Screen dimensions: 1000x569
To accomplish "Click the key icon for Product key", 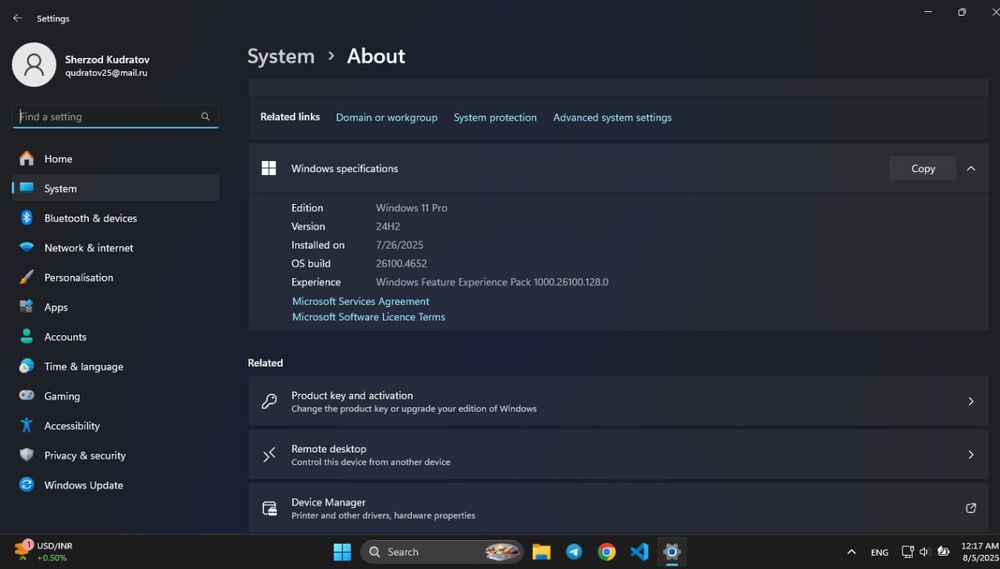I will (x=269, y=401).
